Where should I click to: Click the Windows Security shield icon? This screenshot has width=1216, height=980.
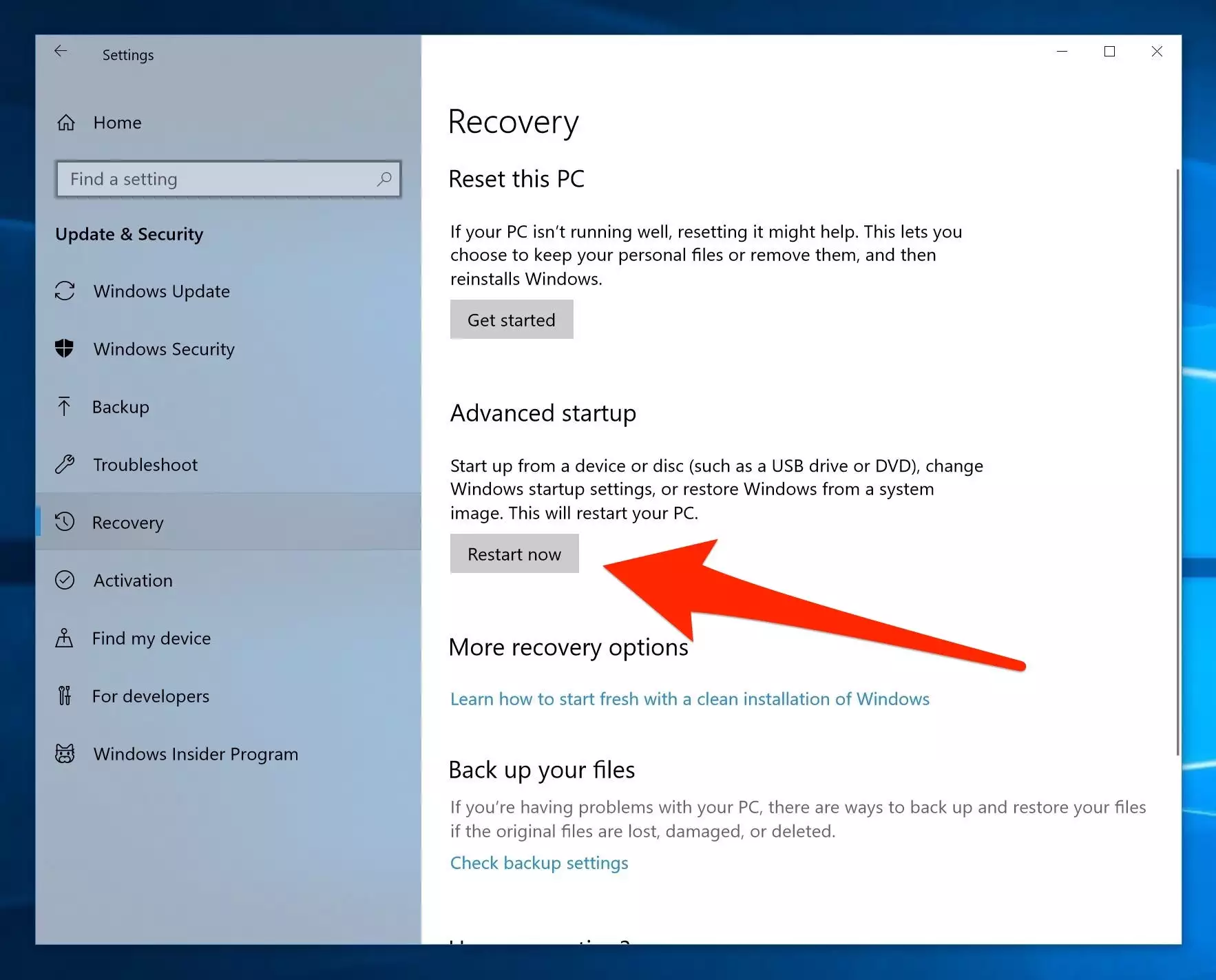click(65, 348)
